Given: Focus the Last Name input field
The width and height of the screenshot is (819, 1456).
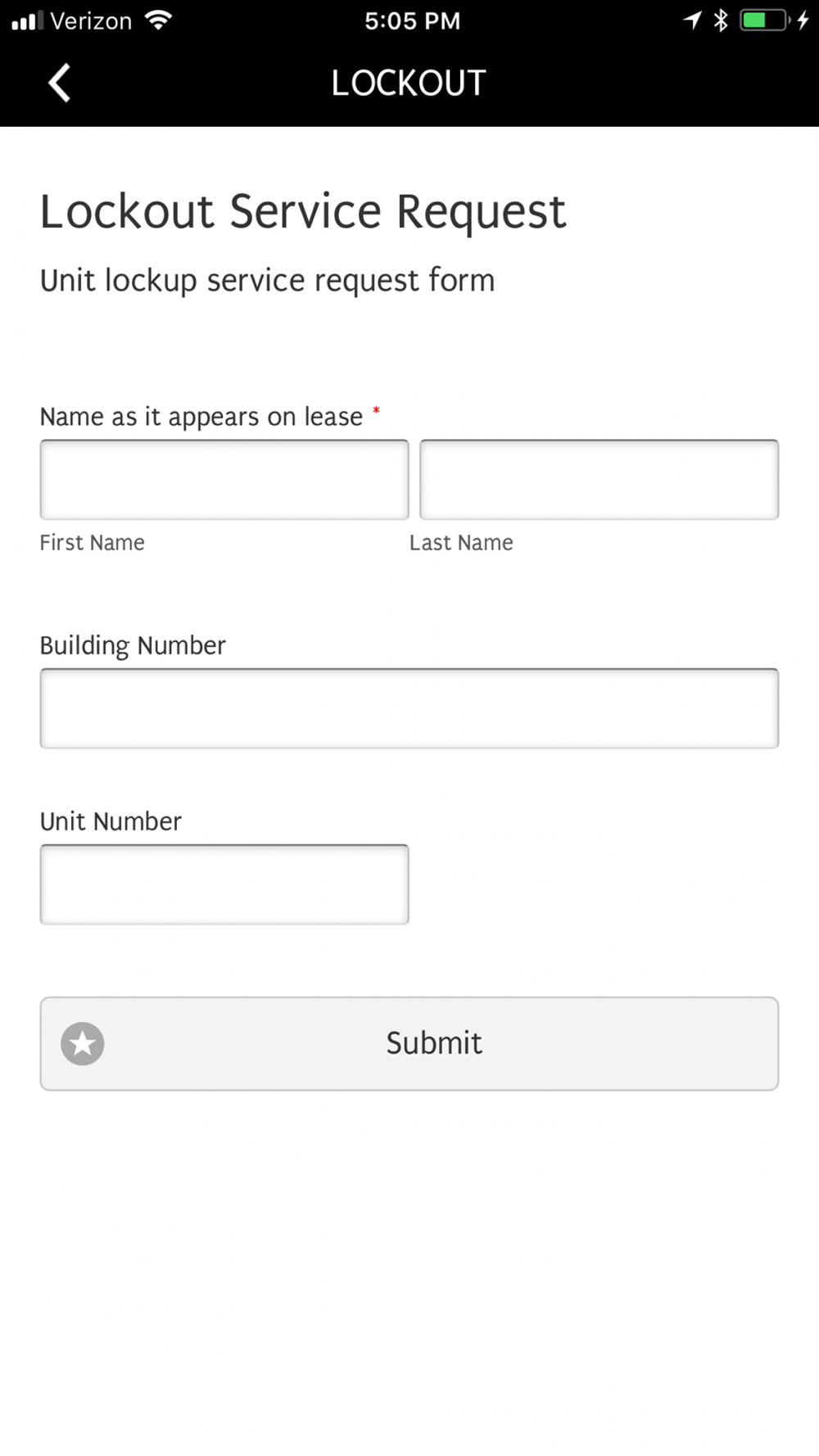Looking at the screenshot, I should [x=600, y=480].
